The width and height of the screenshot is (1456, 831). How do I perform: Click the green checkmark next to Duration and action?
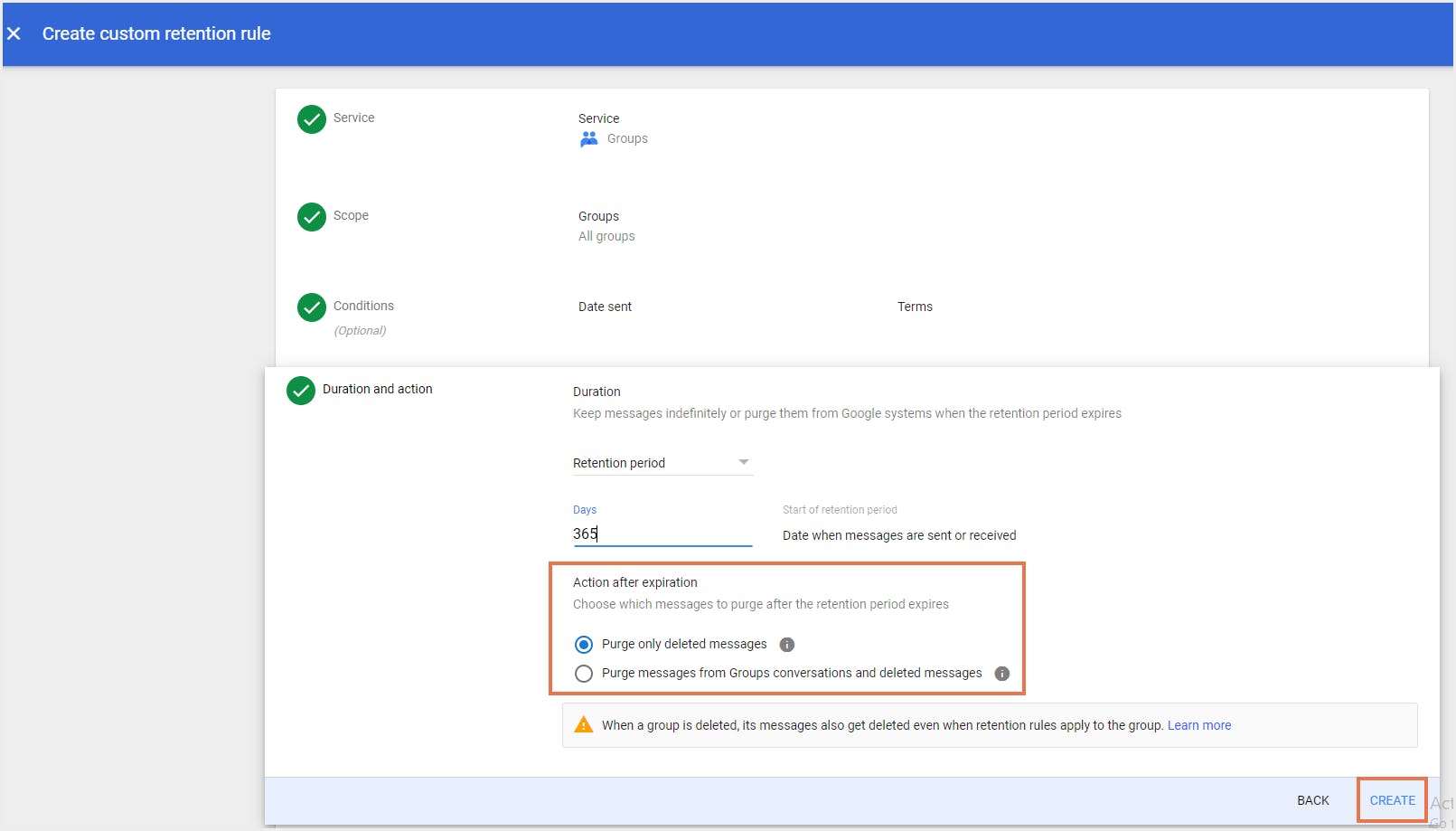coord(301,391)
